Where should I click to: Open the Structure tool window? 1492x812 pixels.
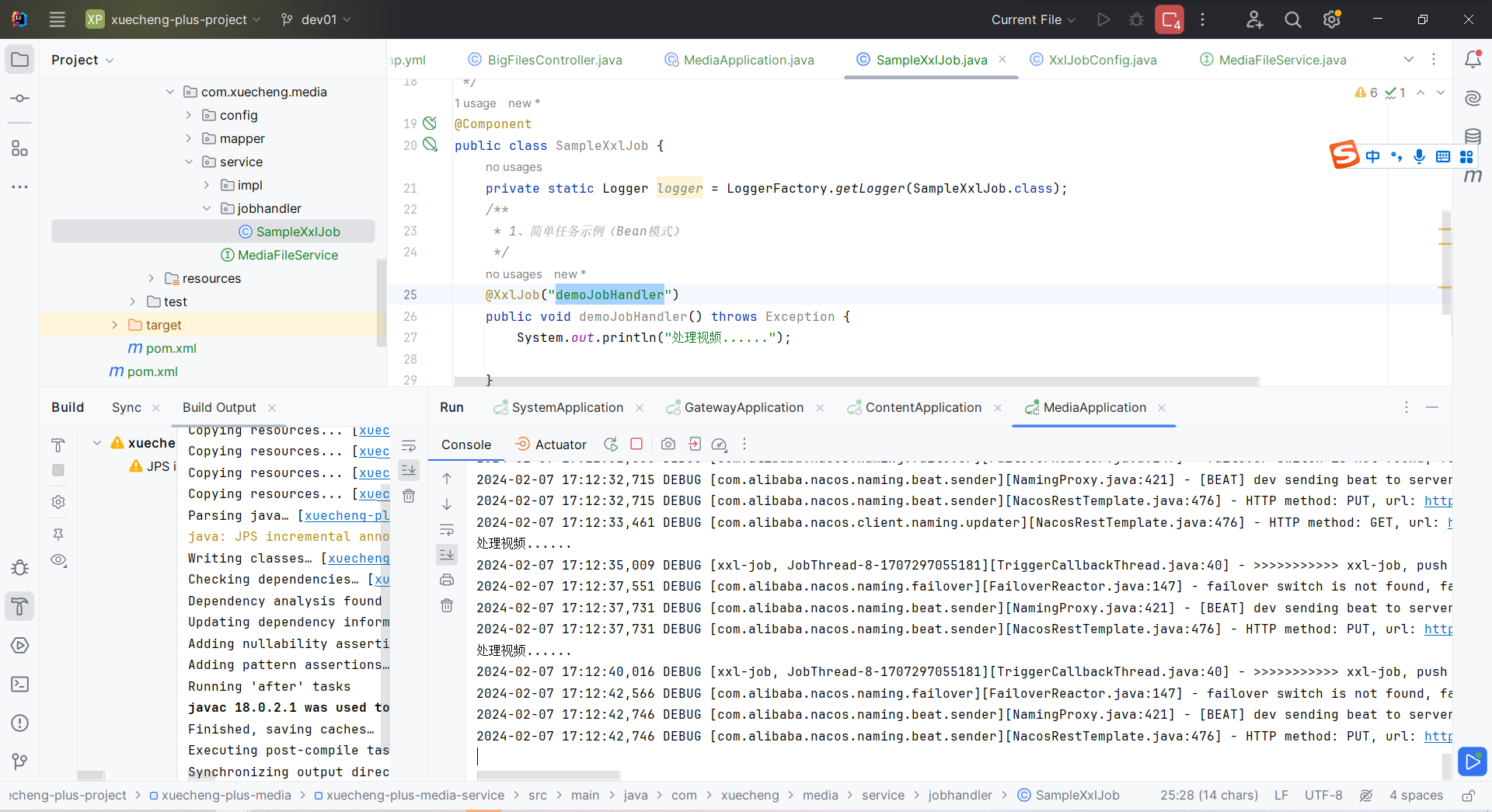click(x=20, y=148)
